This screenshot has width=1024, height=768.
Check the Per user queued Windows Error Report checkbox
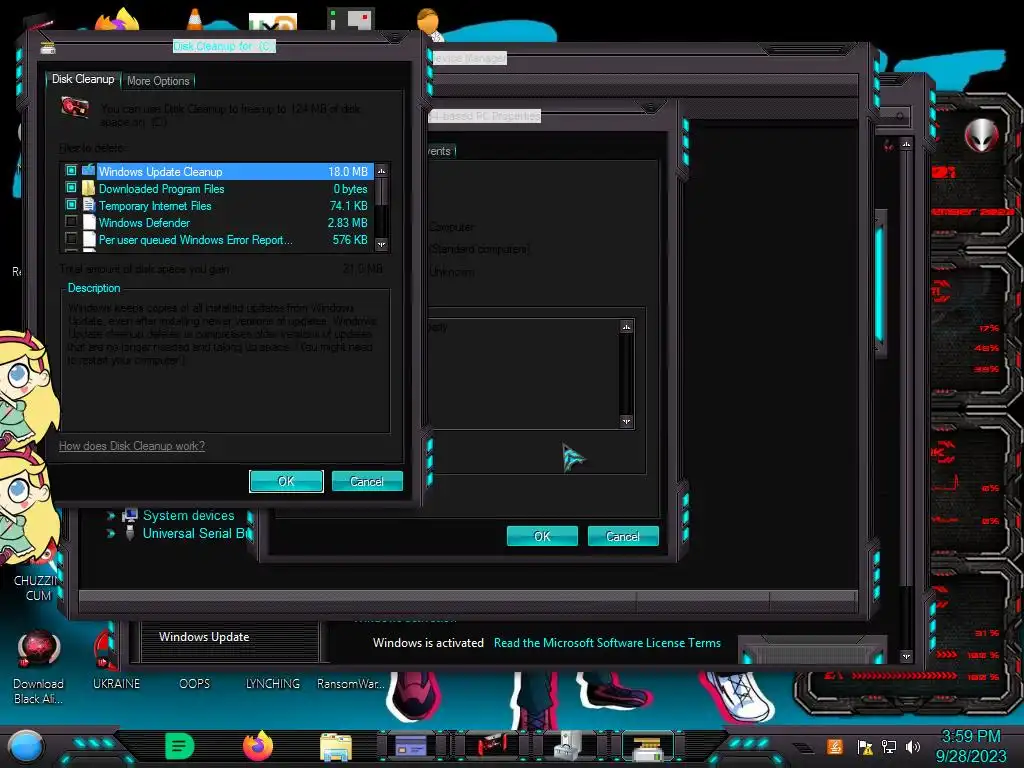(x=71, y=238)
